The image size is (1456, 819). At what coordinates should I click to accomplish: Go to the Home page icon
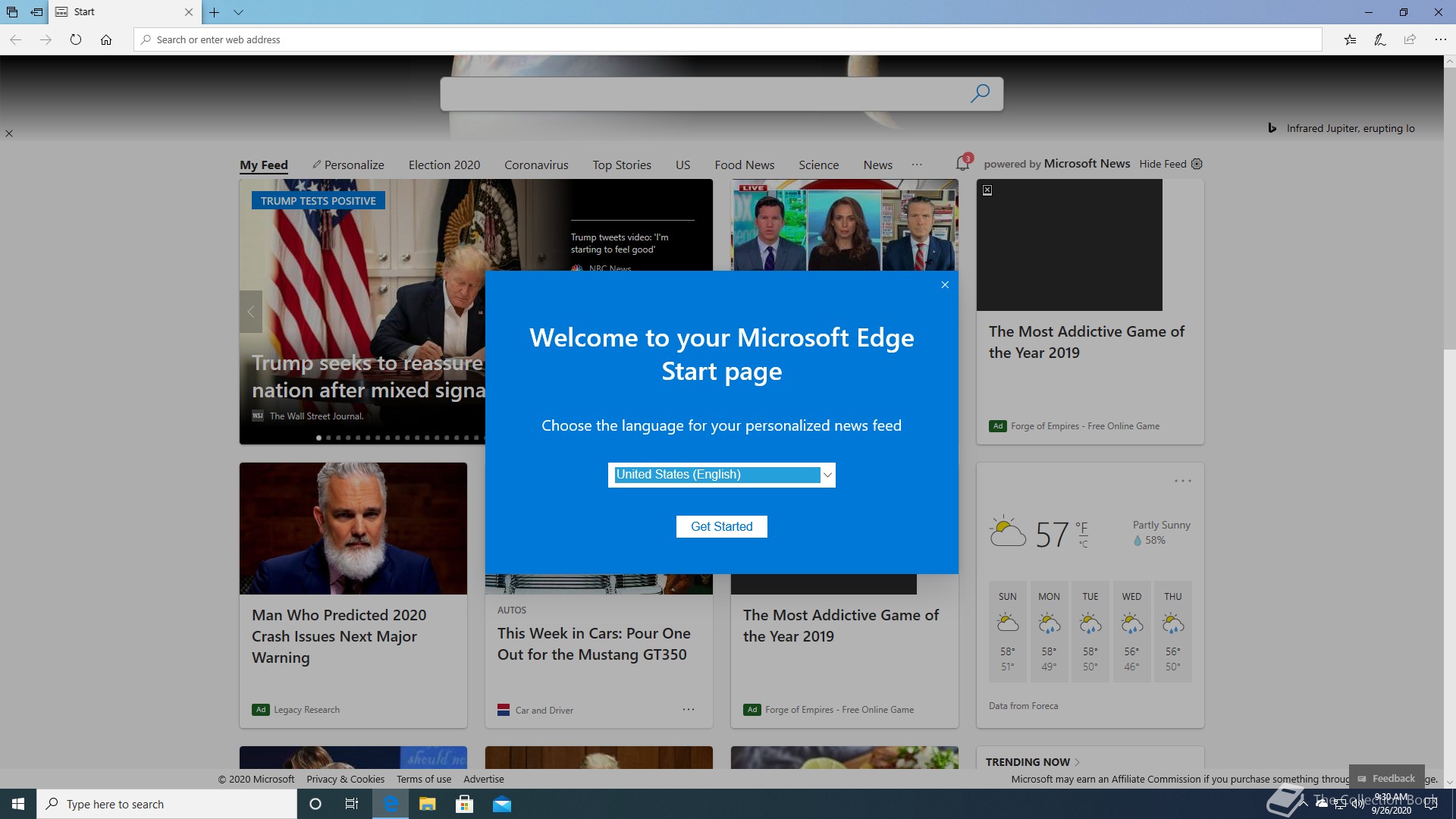[106, 39]
